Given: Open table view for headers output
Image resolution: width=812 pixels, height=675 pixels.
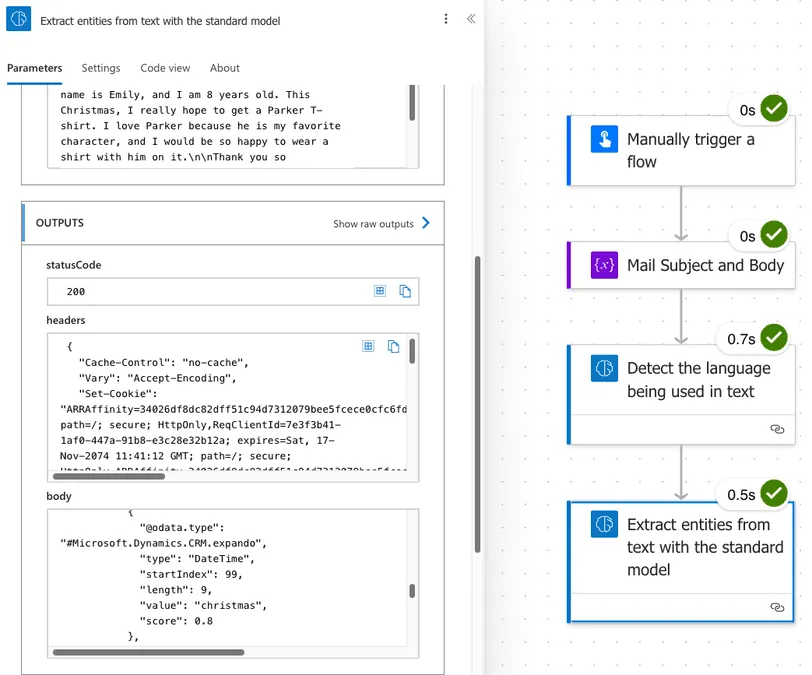Looking at the screenshot, I should point(368,345).
